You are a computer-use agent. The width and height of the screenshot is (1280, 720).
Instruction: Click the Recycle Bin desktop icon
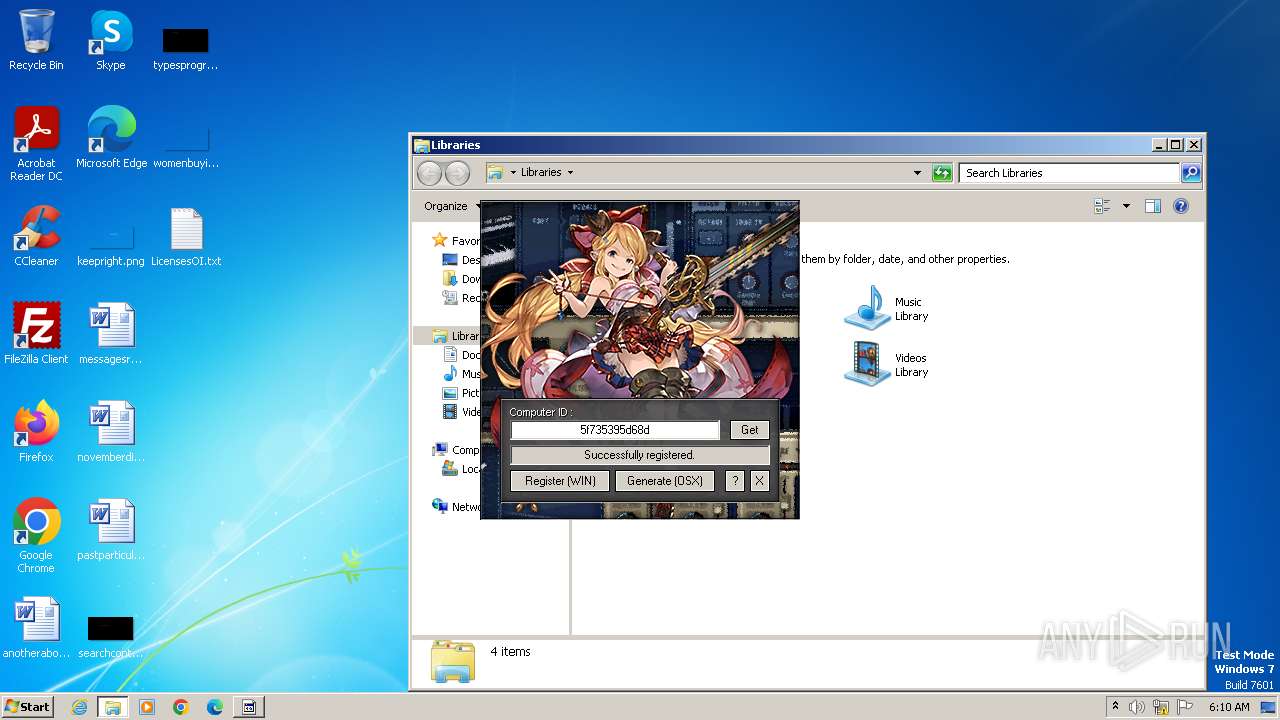[36, 40]
